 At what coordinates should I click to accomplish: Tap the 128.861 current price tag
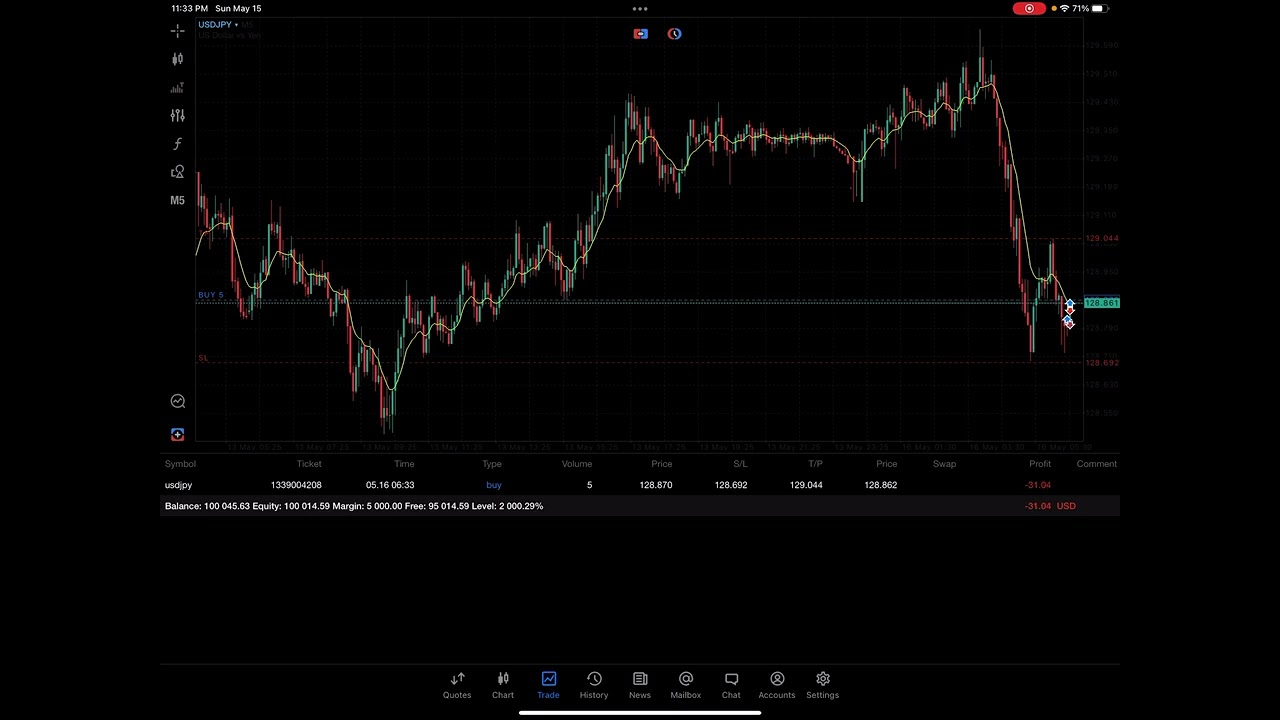[x=1102, y=302]
